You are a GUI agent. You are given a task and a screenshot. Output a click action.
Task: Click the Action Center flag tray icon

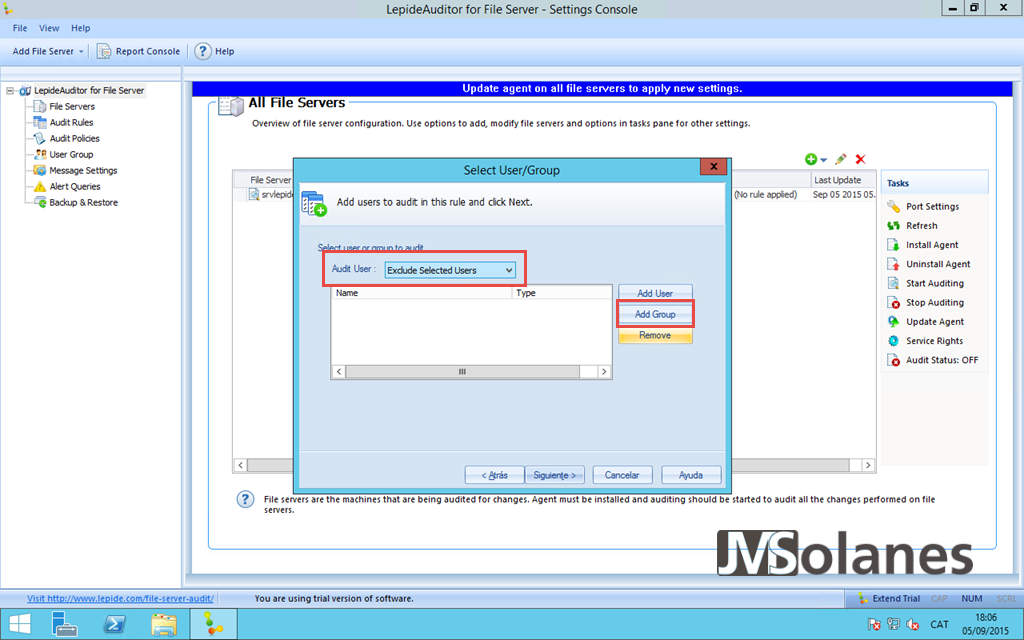[874, 624]
